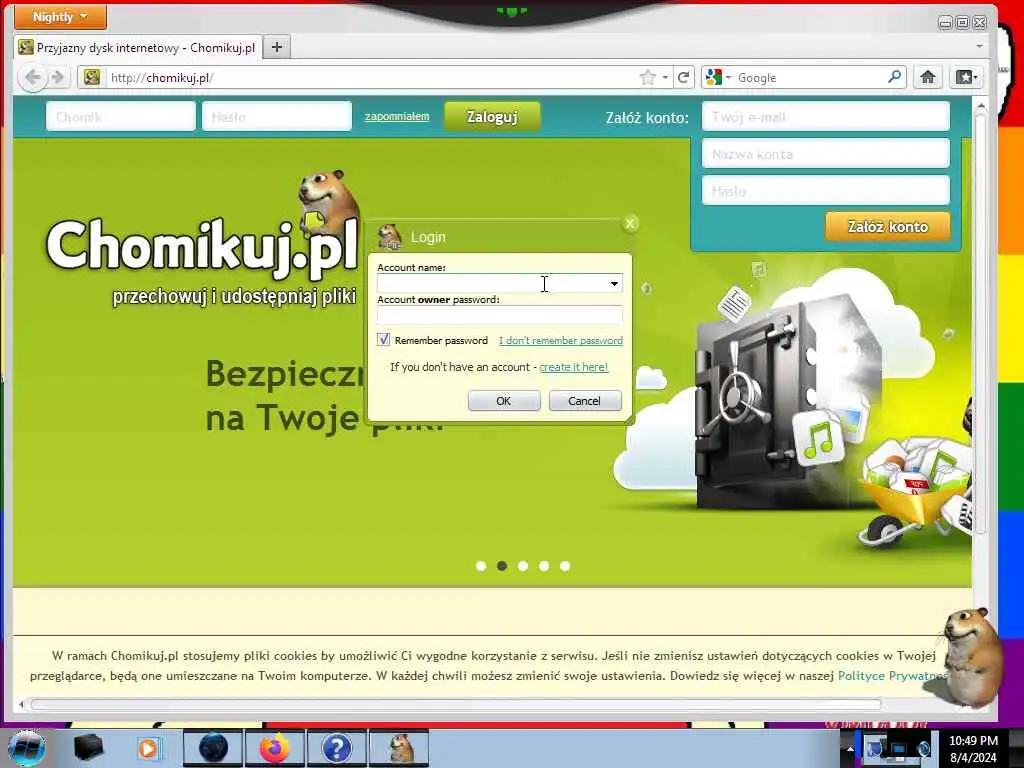The height and width of the screenshot is (768, 1024).
Task: Select the Przyjazny dysk internetowy tab
Action: point(138,48)
